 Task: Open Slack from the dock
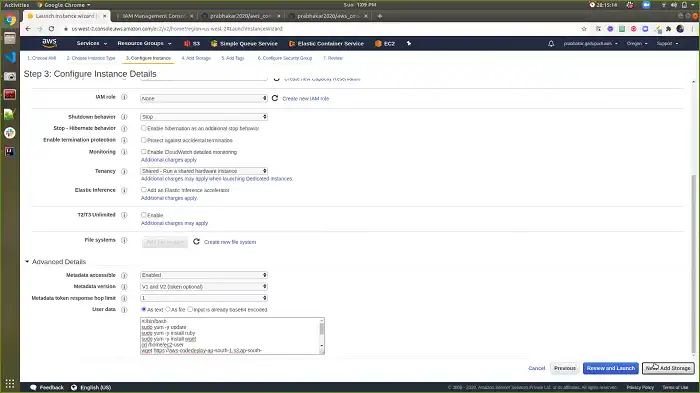pos(10,133)
